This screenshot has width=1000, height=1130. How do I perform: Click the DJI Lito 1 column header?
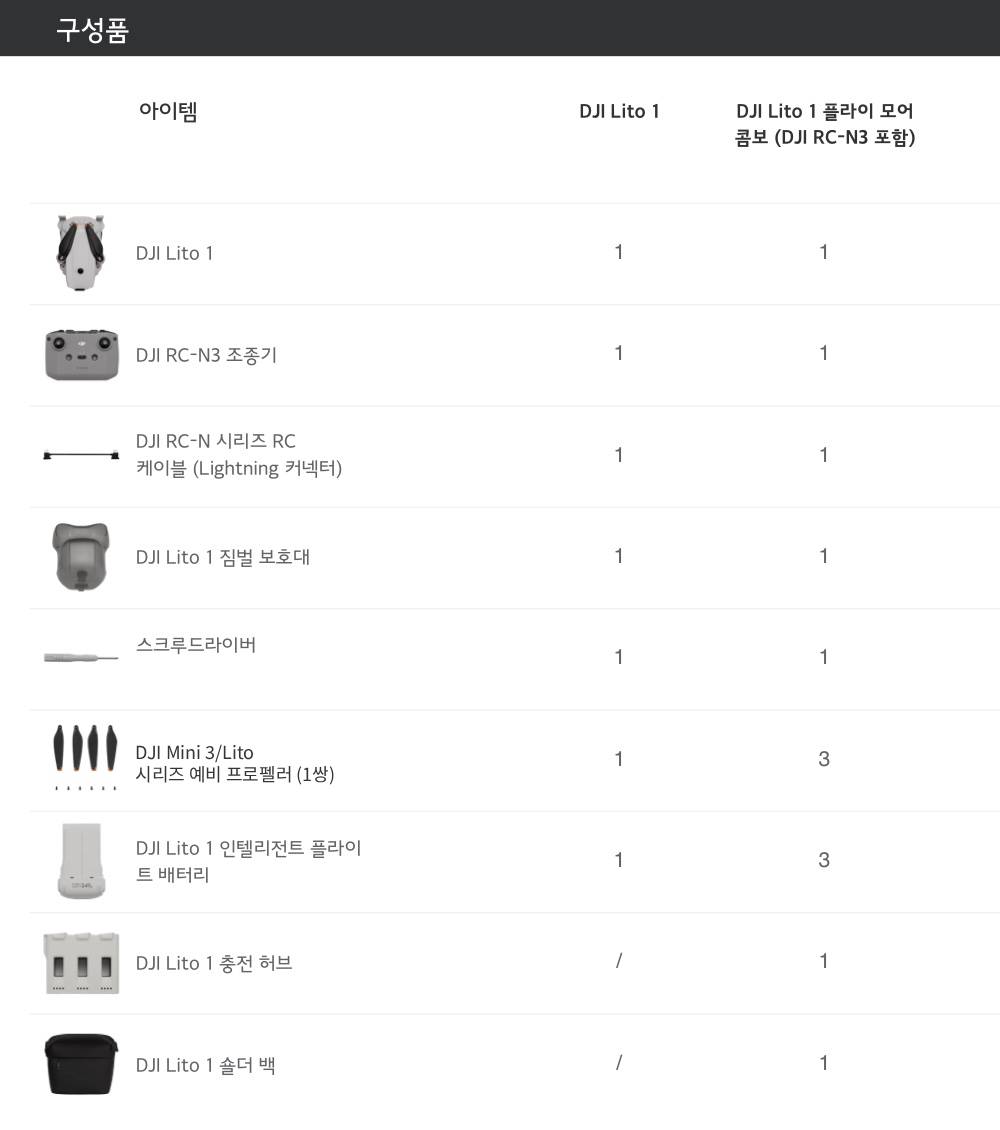[x=619, y=111]
